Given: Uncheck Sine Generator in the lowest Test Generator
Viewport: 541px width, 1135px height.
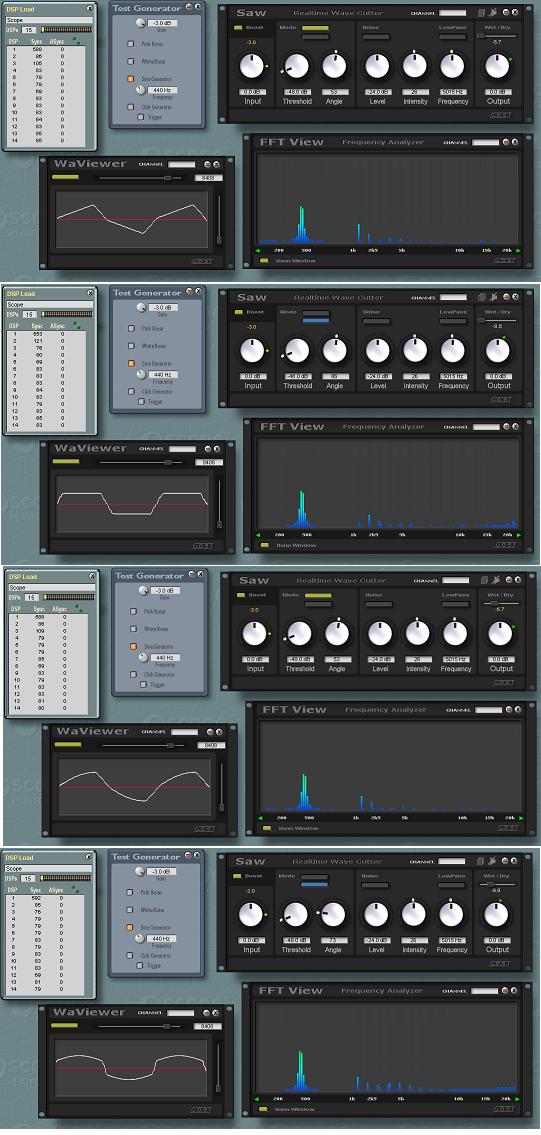Looking at the screenshot, I should click(130, 926).
